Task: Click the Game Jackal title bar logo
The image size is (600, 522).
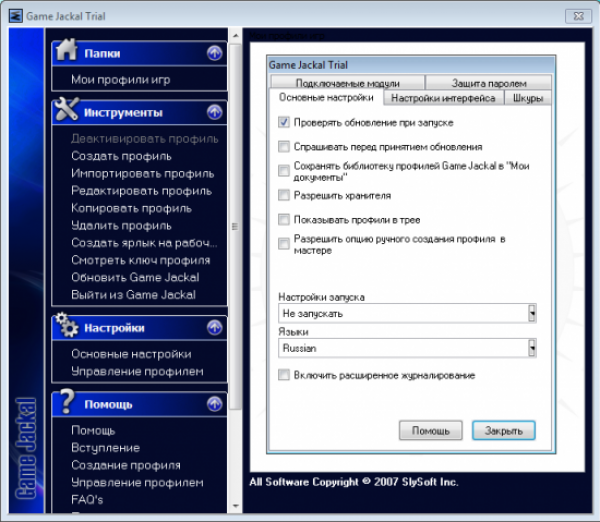Action: (16, 16)
